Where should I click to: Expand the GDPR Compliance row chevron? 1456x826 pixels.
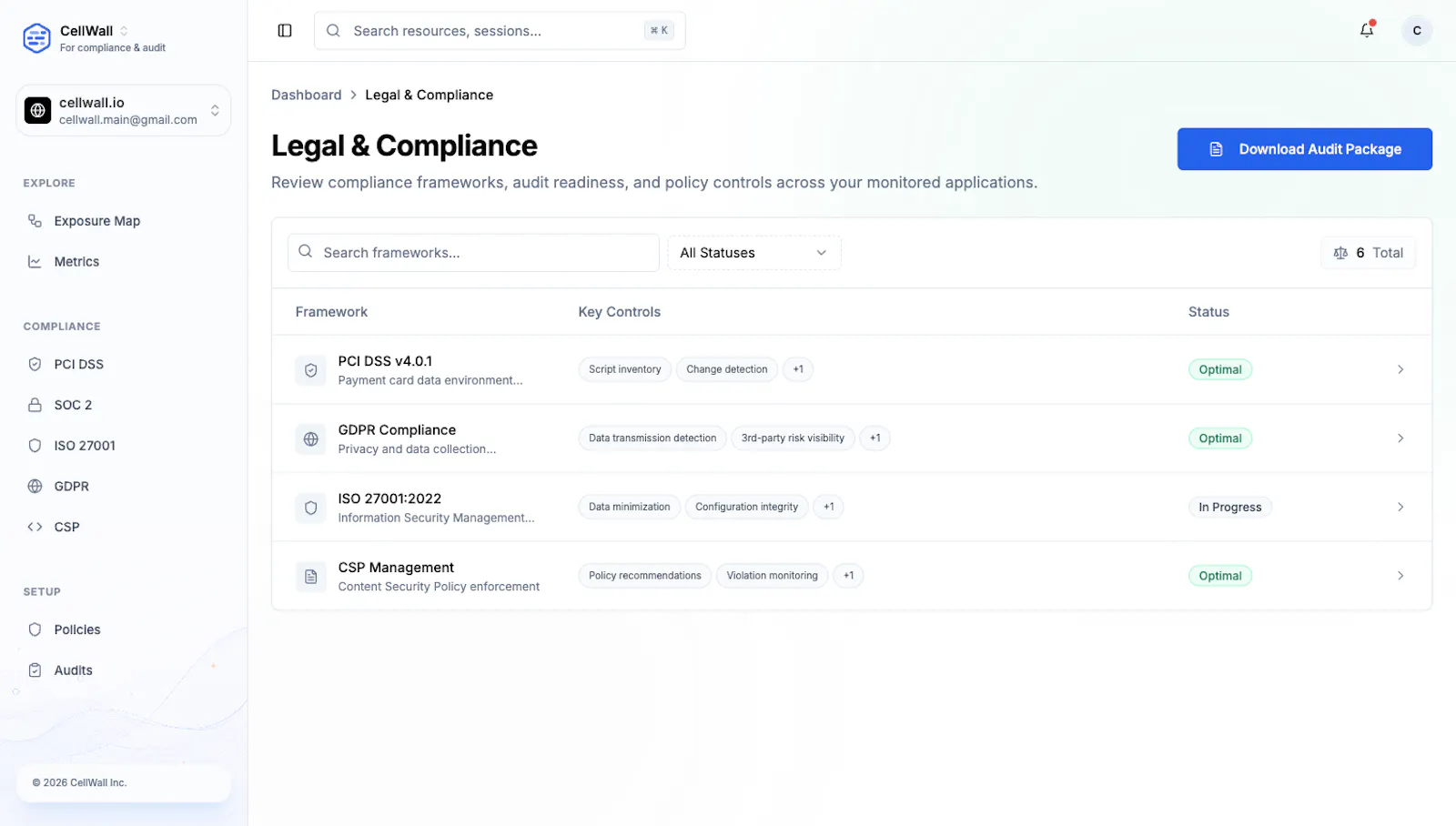point(1400,438)
